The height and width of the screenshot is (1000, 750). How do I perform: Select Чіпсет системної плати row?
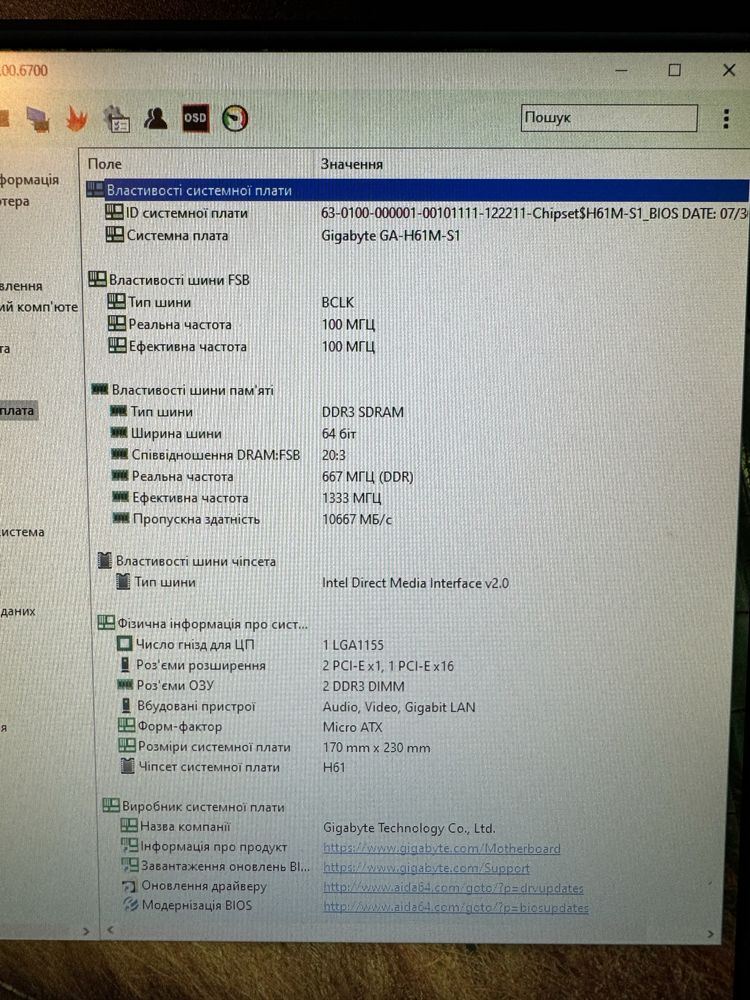coord(233,767)
